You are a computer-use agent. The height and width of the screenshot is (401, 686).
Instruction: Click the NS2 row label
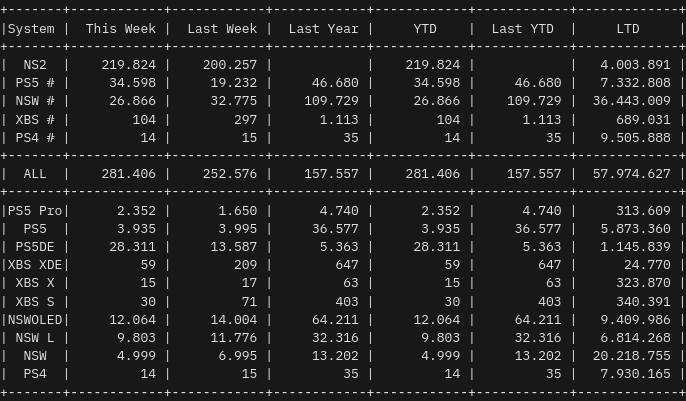click(x=35, y=65)
